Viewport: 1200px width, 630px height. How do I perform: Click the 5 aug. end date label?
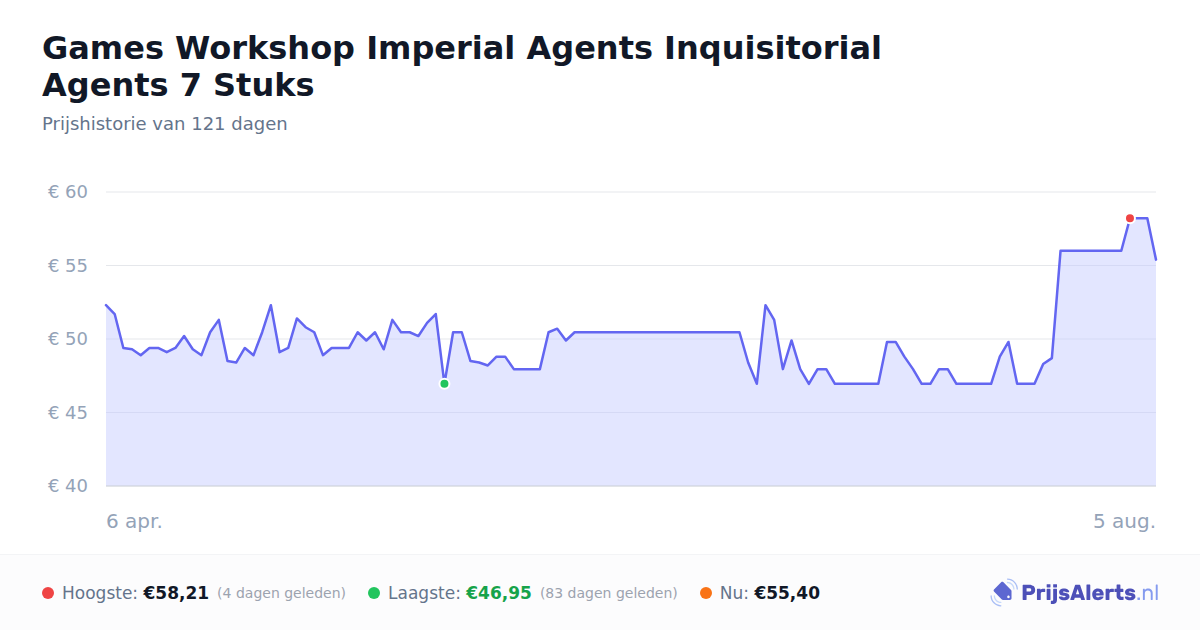click(x=1124, y=521)
